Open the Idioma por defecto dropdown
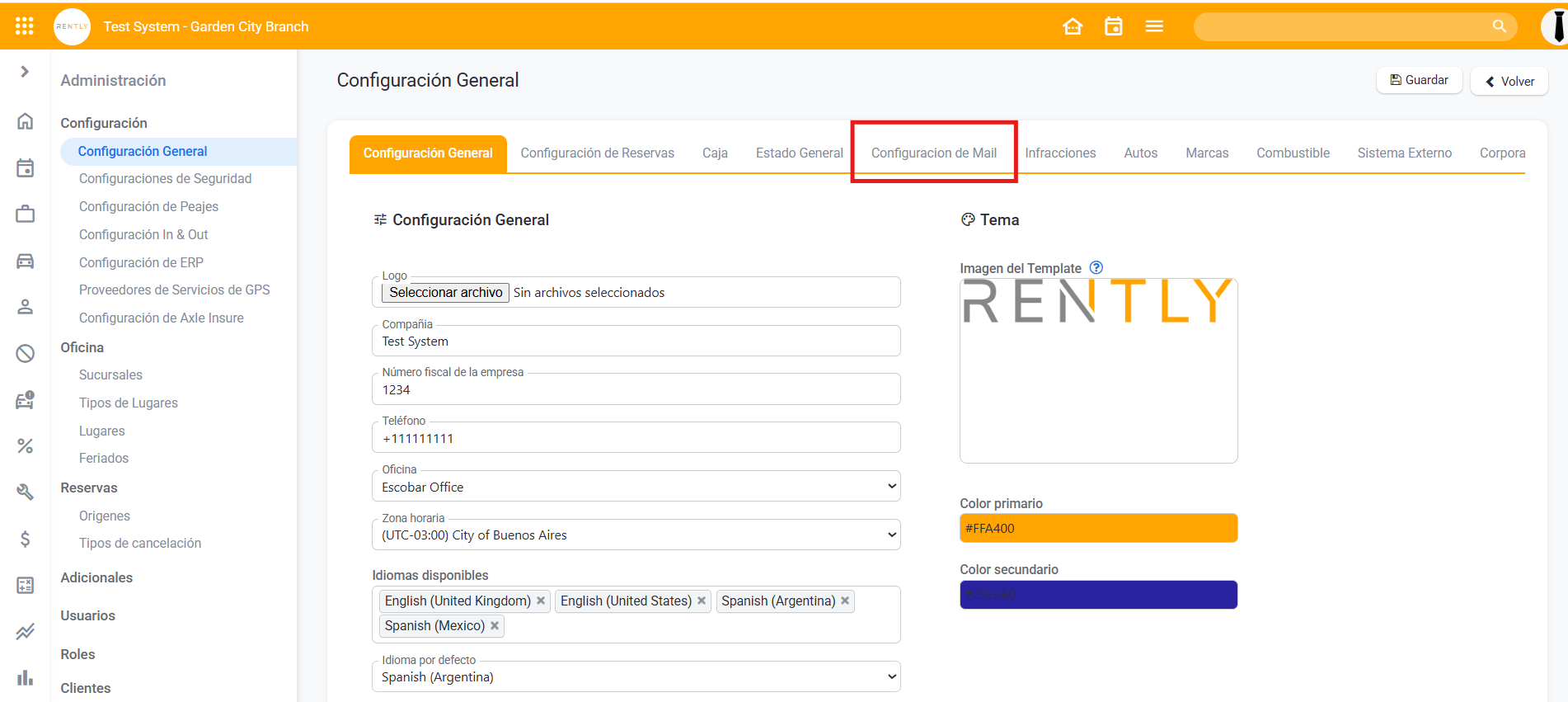 click(636, 676)
